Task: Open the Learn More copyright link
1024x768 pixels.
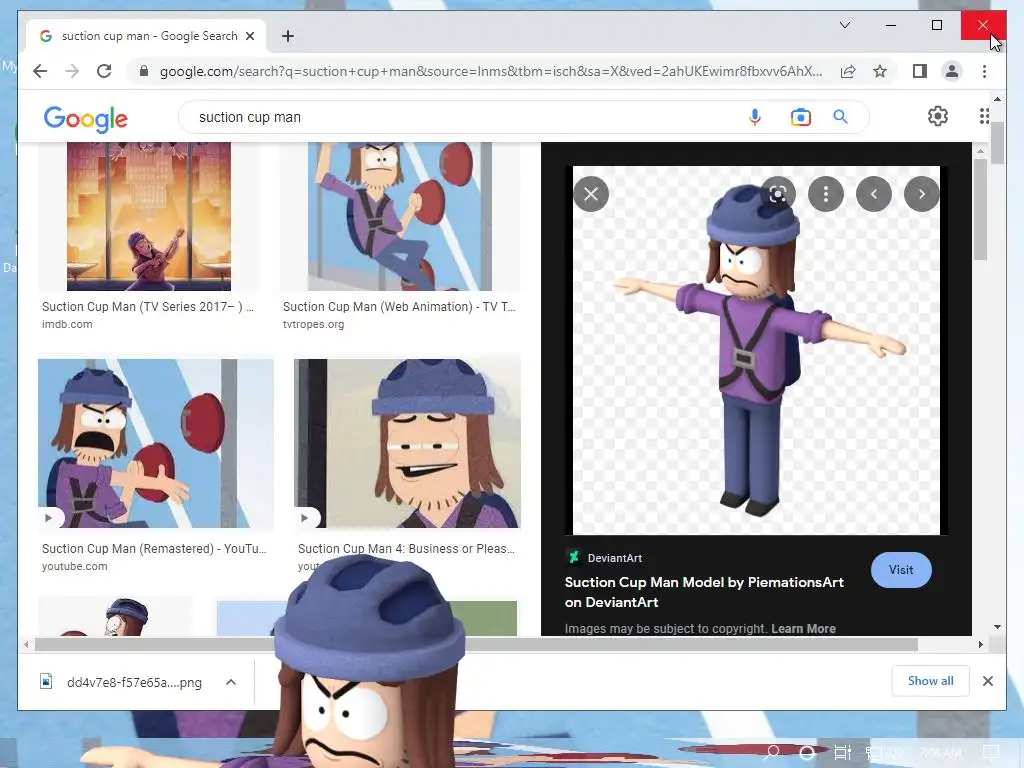Action: 803,629
